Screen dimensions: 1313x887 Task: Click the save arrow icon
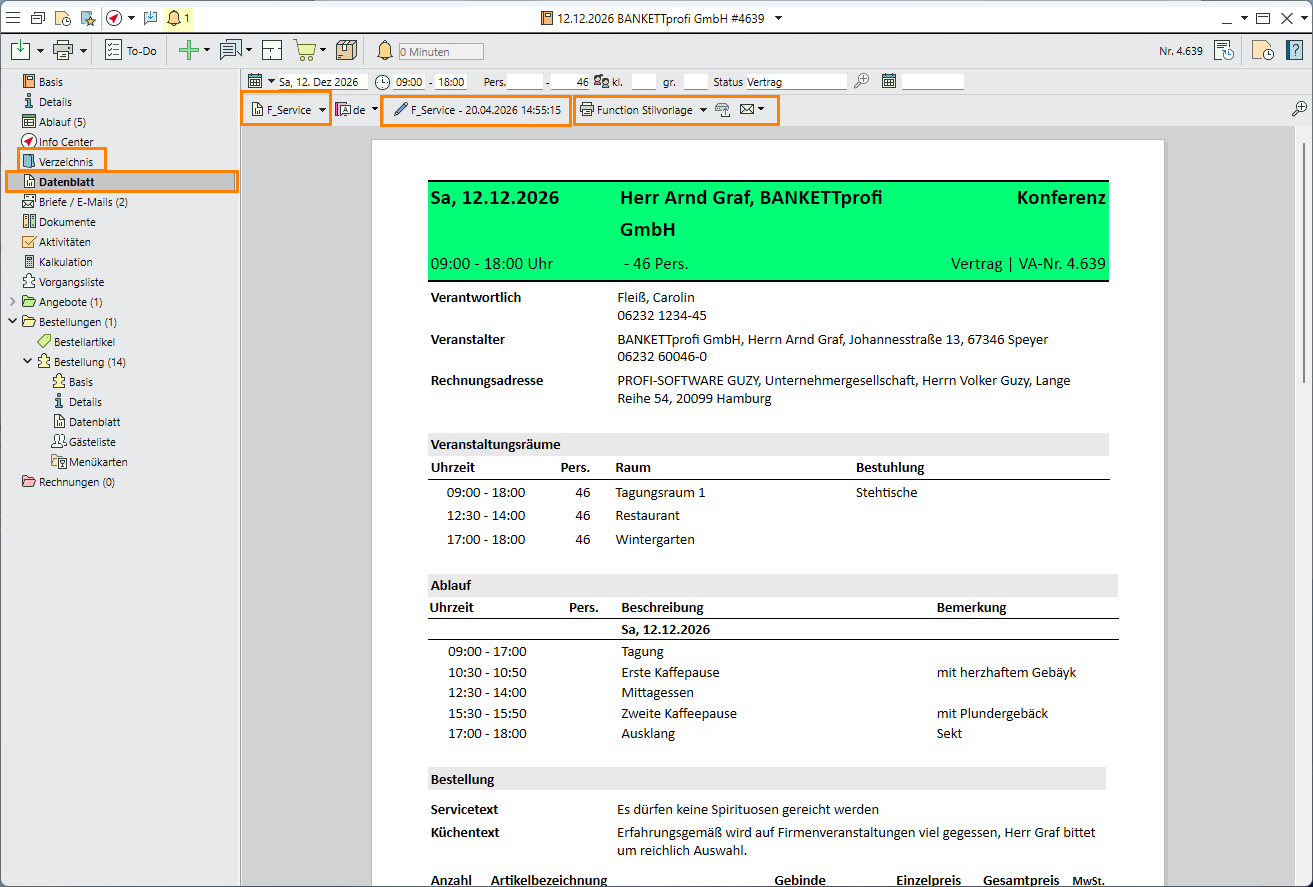coord(21,50)
